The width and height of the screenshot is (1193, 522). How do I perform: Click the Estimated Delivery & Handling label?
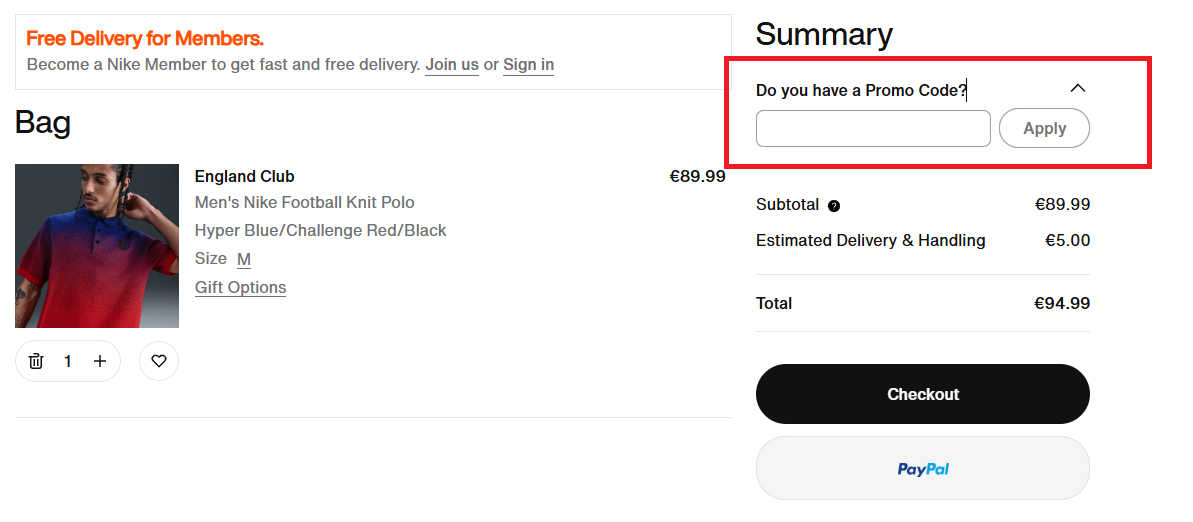870,240
